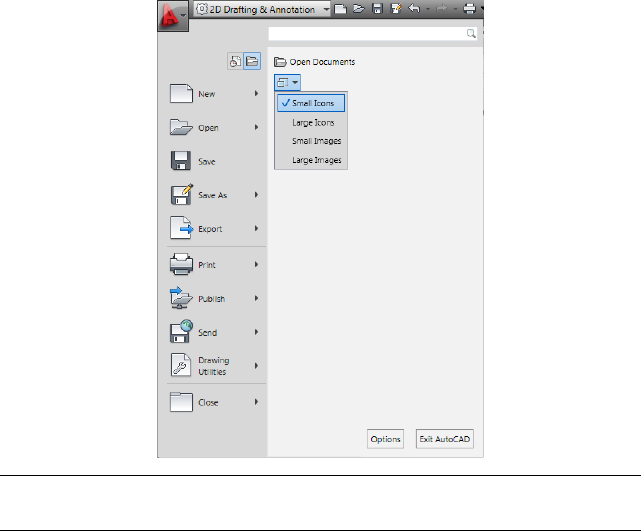This screenshot has height=531, width=641.
Task: Click the Export page arrow icon
Action: click(x=182, y=228)
